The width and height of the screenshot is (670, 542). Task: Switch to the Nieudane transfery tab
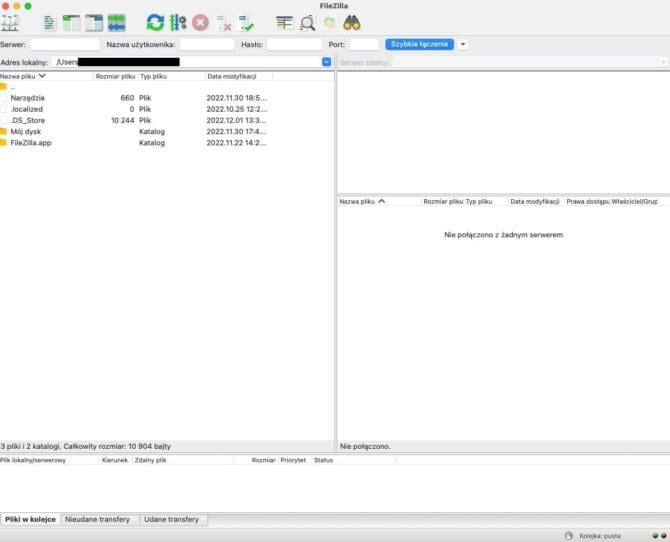click(100, 520)
